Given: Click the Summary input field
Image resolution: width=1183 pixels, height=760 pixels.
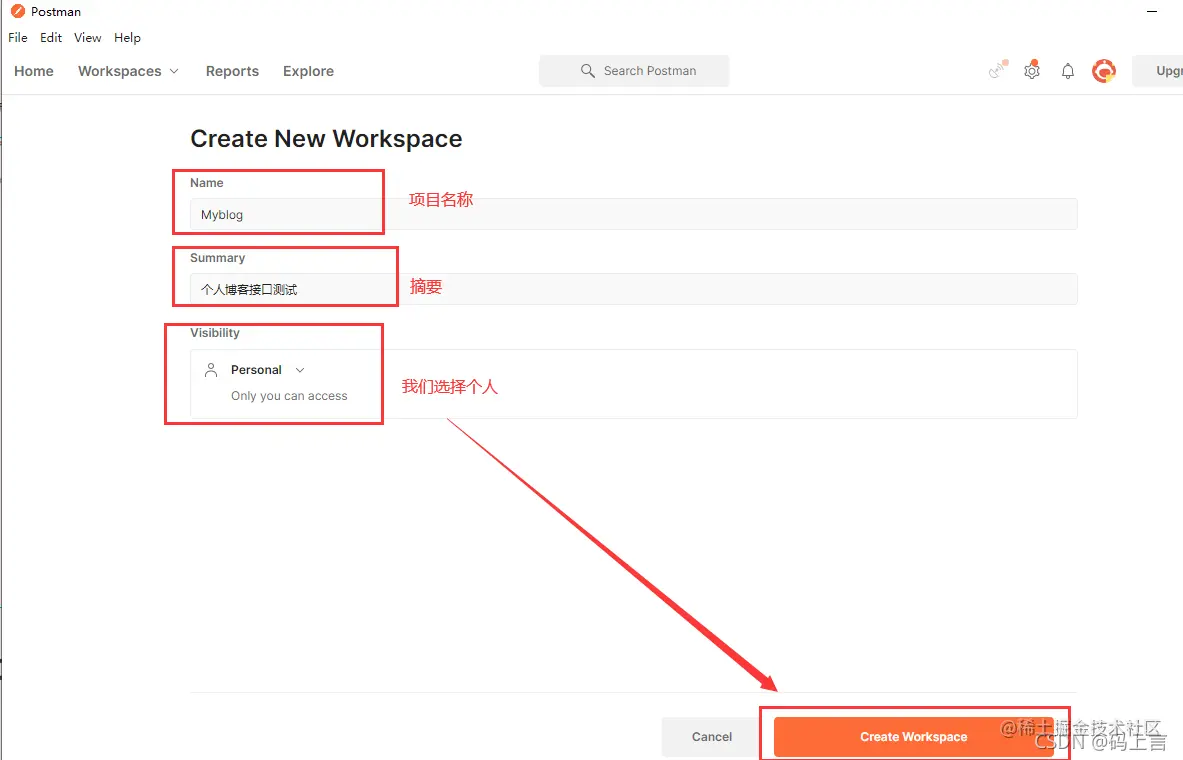Looking at the screenshot, I should click(x=633, y=289).
